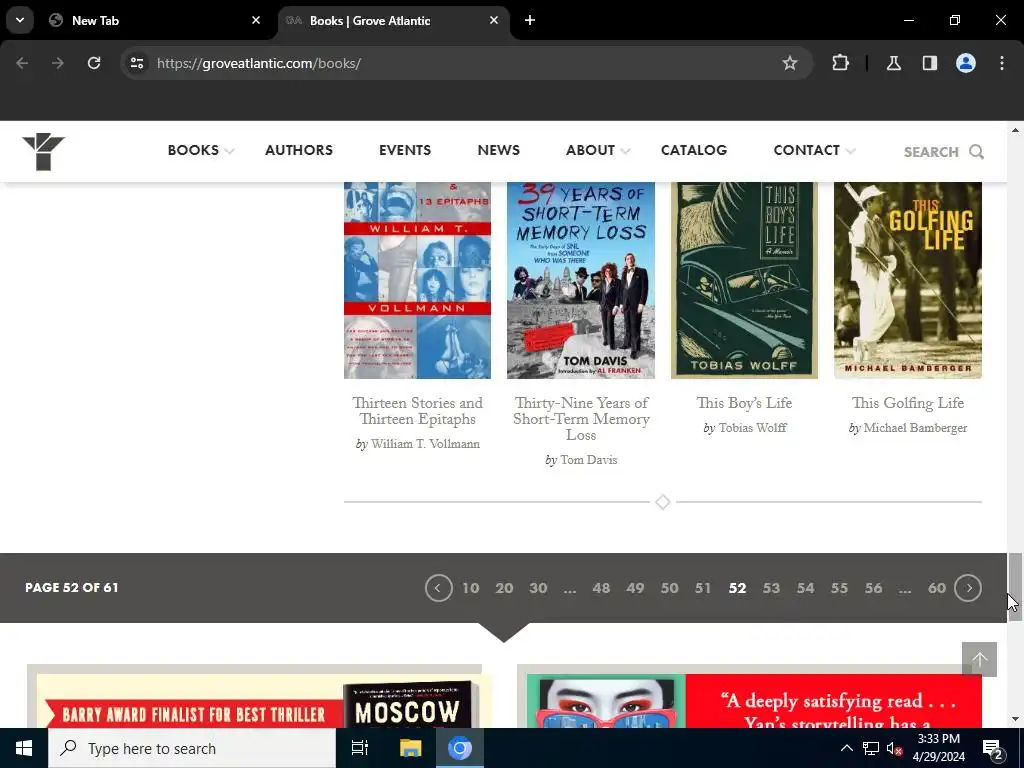
Task: Open the NEWS menu item
Action: coord(498,150)
